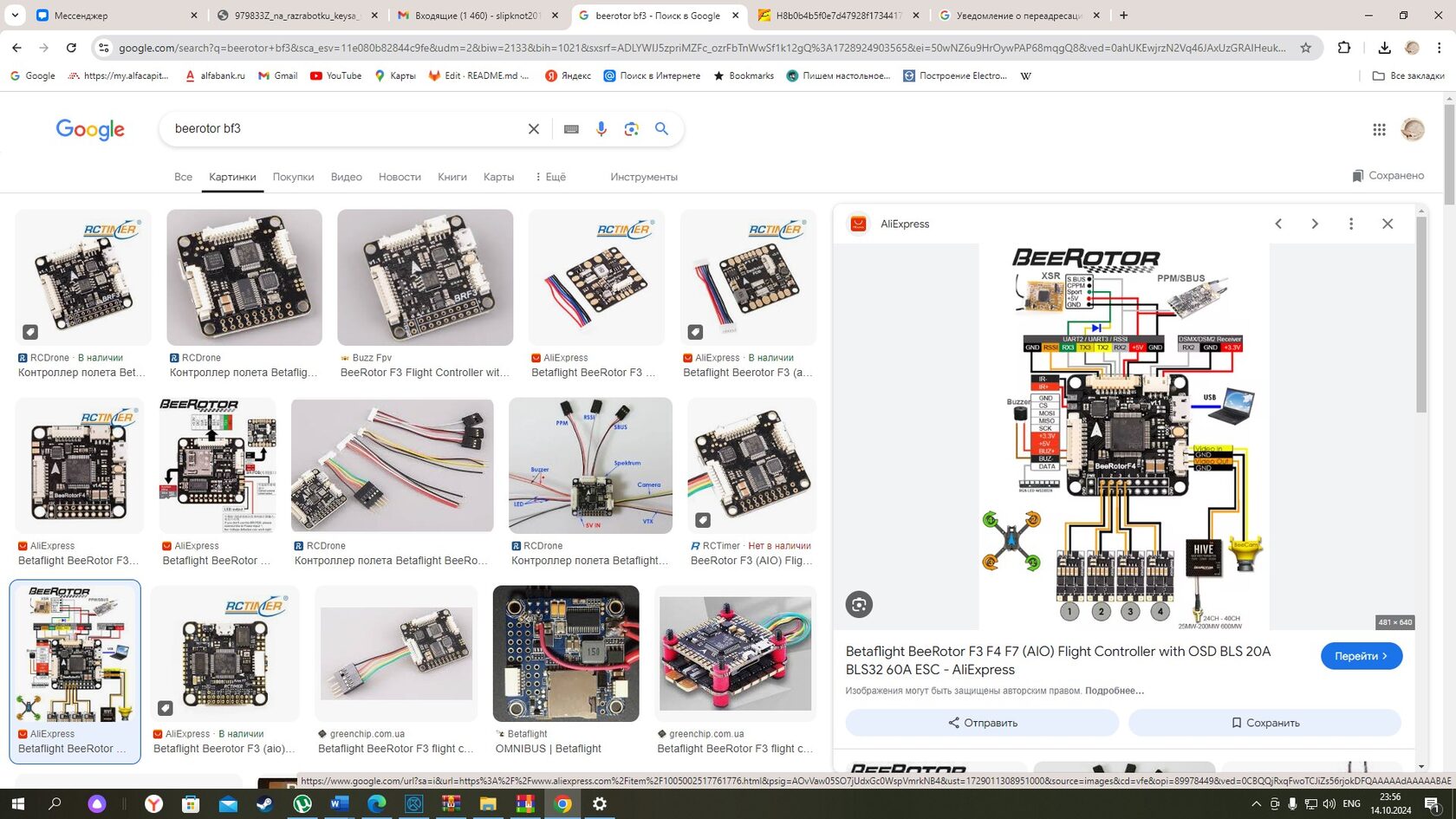Open the Bookmarks bookmark bar item
1456x819 pixels.
tap(744, 76)
